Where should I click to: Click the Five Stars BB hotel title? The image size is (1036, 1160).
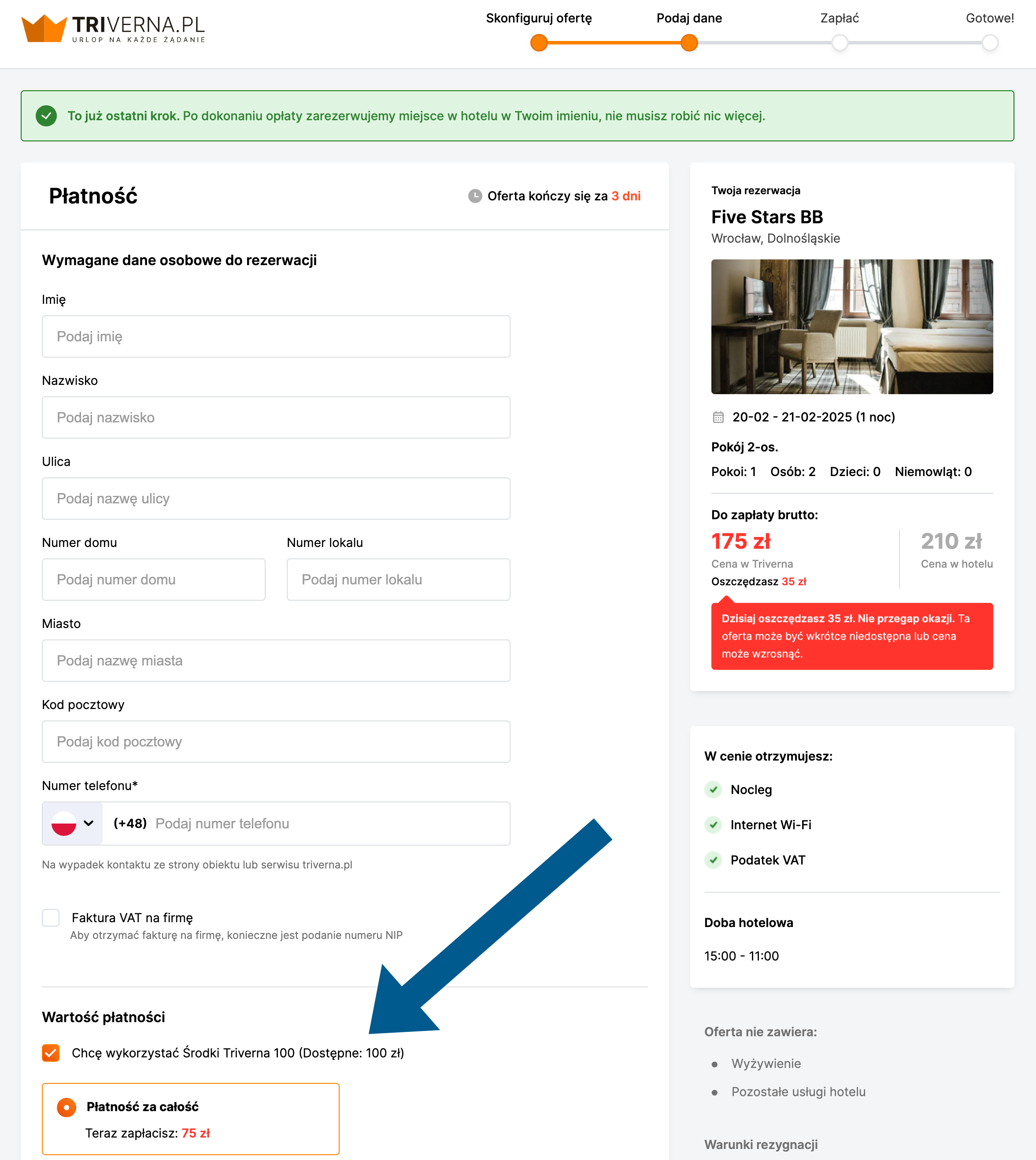coord(767,217)
